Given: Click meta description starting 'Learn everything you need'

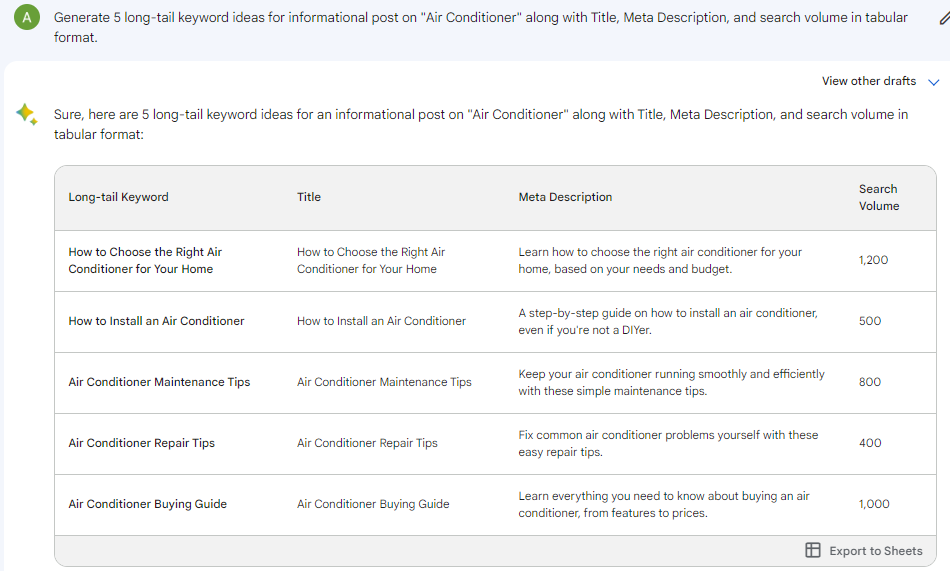Looking at the screenshot, I should (664, 504).
